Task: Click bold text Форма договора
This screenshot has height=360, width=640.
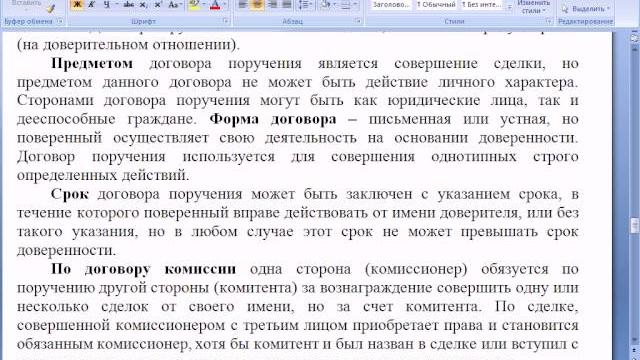Action: coord(273,119)
